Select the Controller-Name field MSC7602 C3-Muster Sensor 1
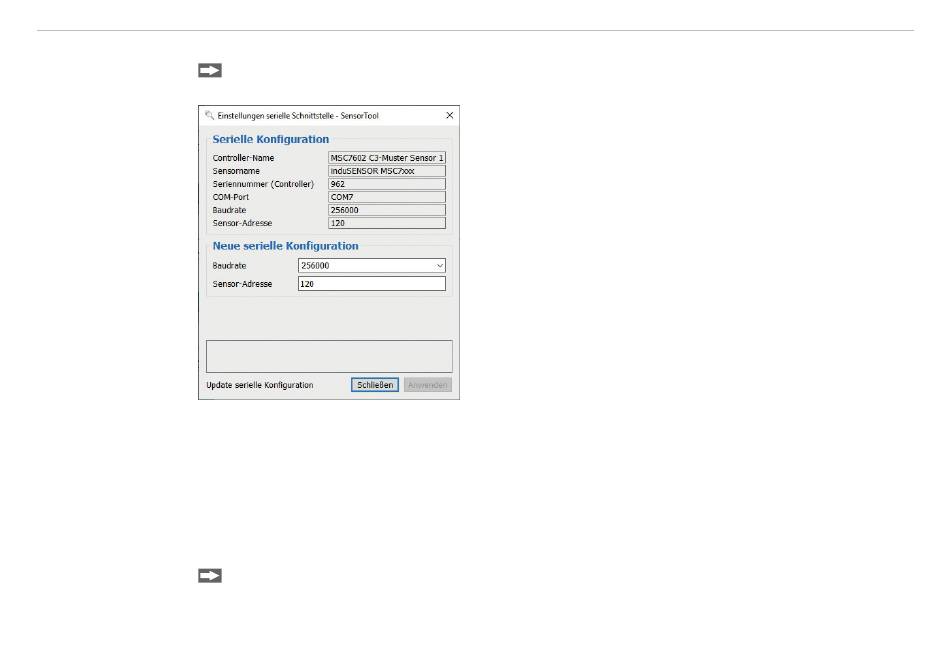The image size is (950, 665). tap(387, 157)
